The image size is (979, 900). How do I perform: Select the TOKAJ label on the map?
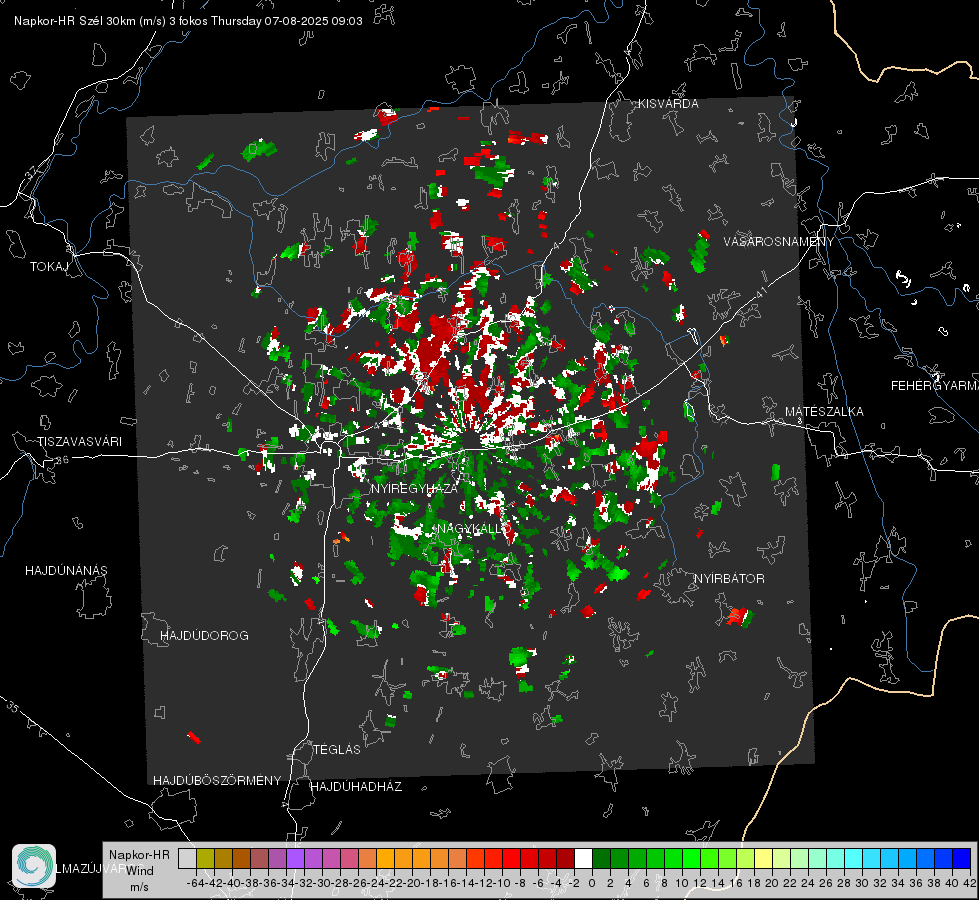click(49, 267)
